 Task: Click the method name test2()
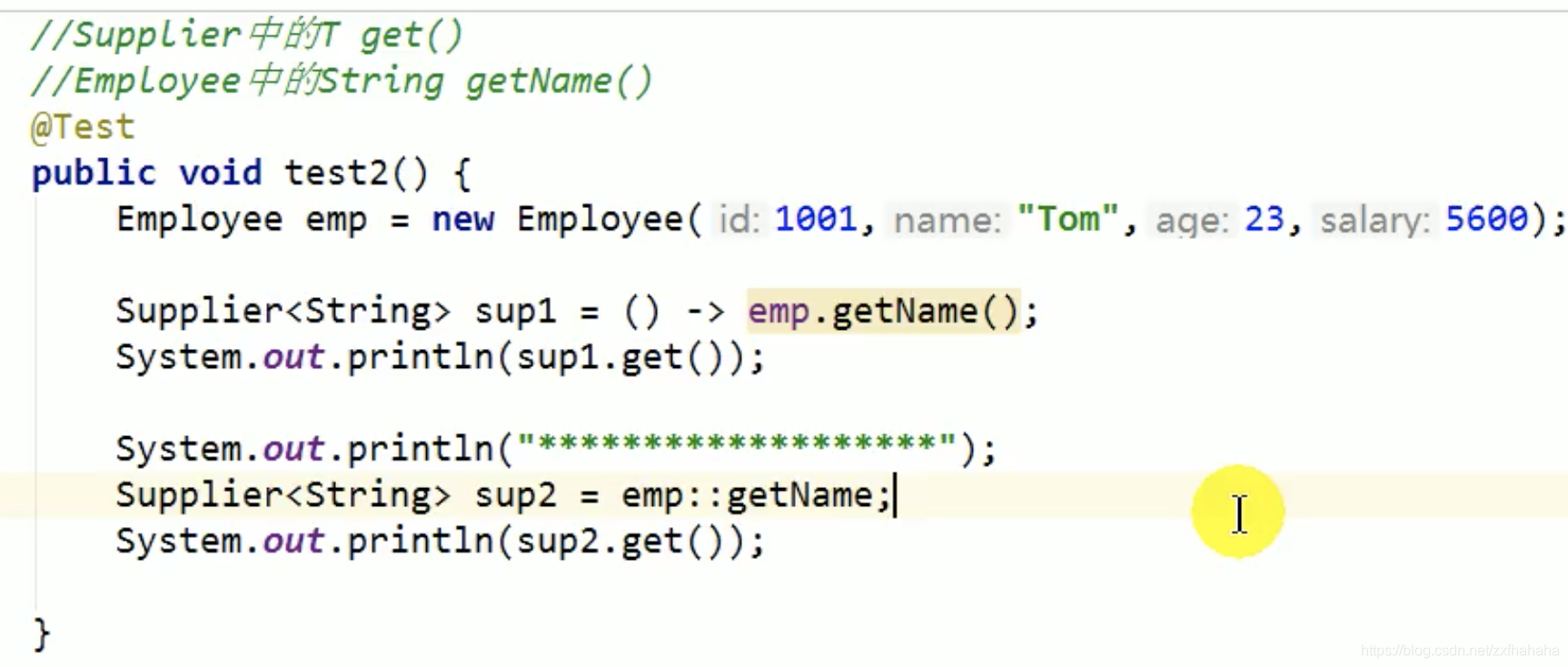(356, 173)
